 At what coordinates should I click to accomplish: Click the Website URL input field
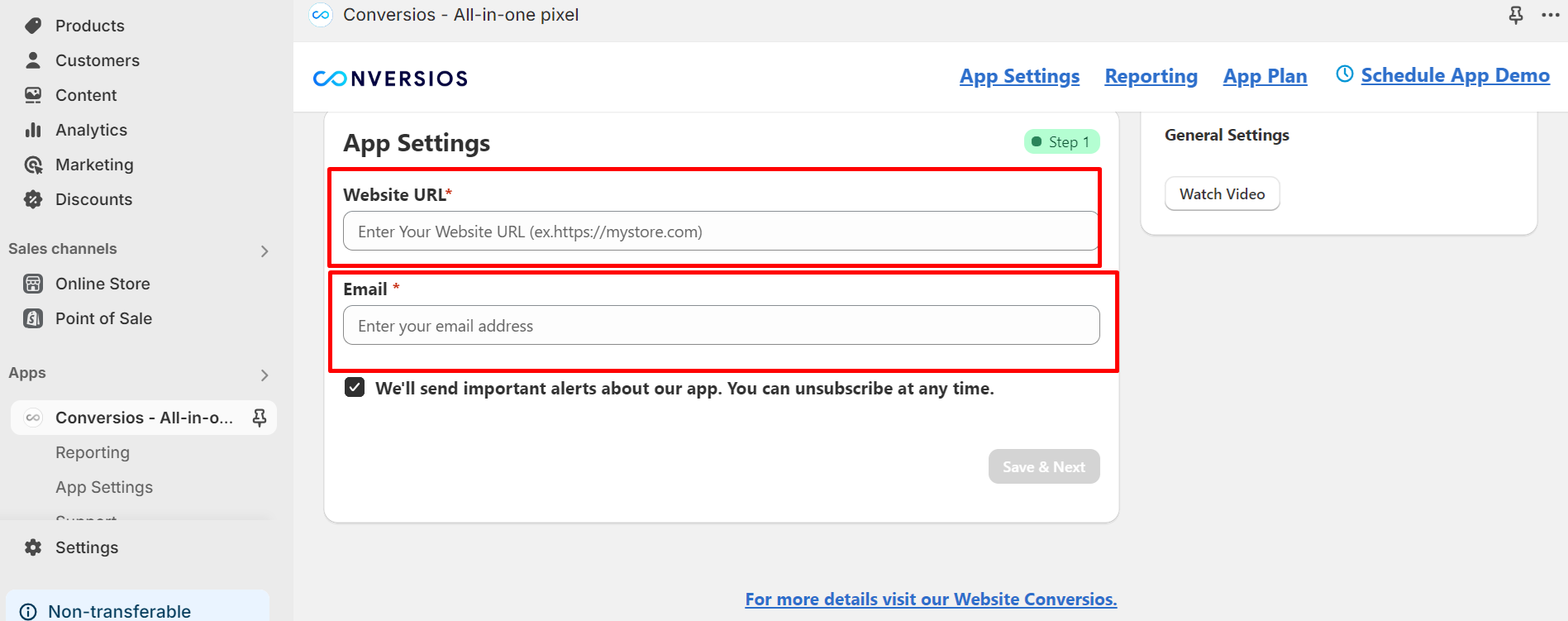point(721,231)
